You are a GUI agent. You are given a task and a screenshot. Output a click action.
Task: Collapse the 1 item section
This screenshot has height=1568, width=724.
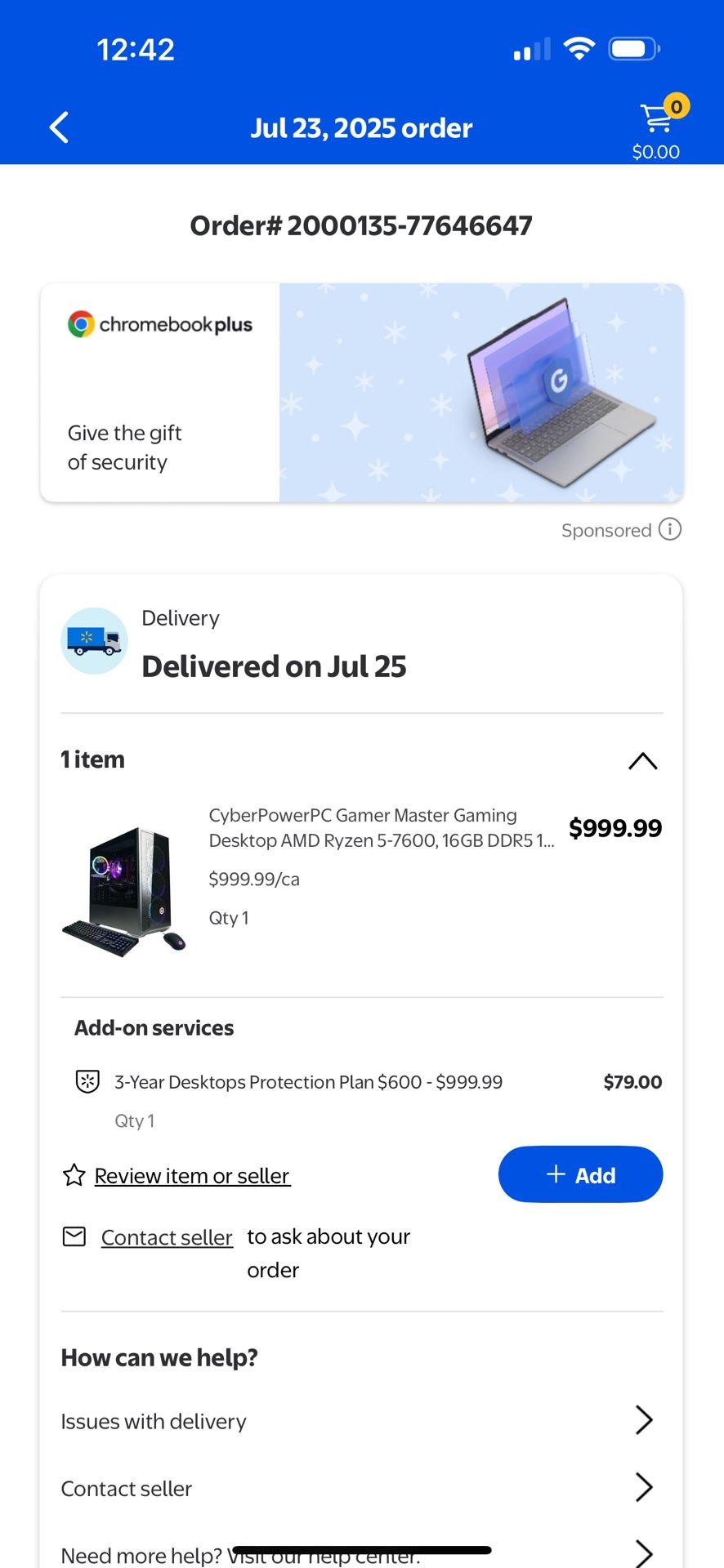[642, 760]
